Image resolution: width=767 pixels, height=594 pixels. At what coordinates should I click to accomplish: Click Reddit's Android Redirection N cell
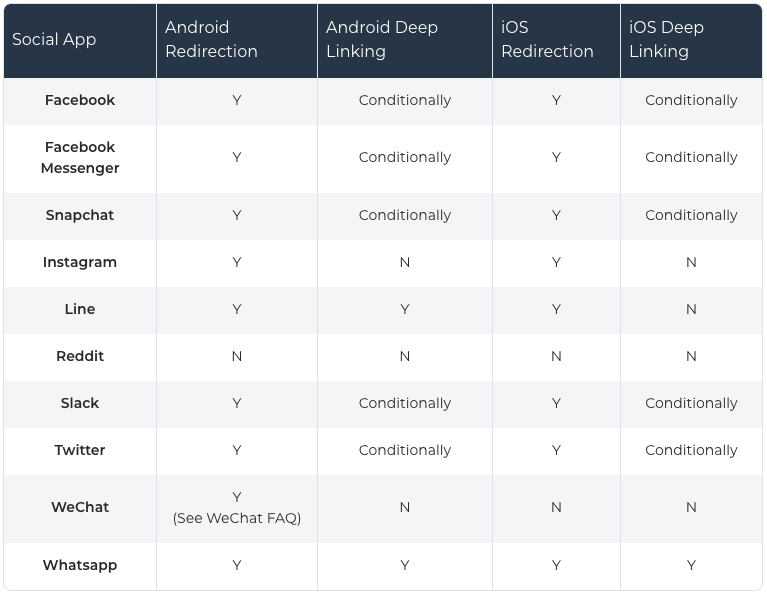coord(237,356)
